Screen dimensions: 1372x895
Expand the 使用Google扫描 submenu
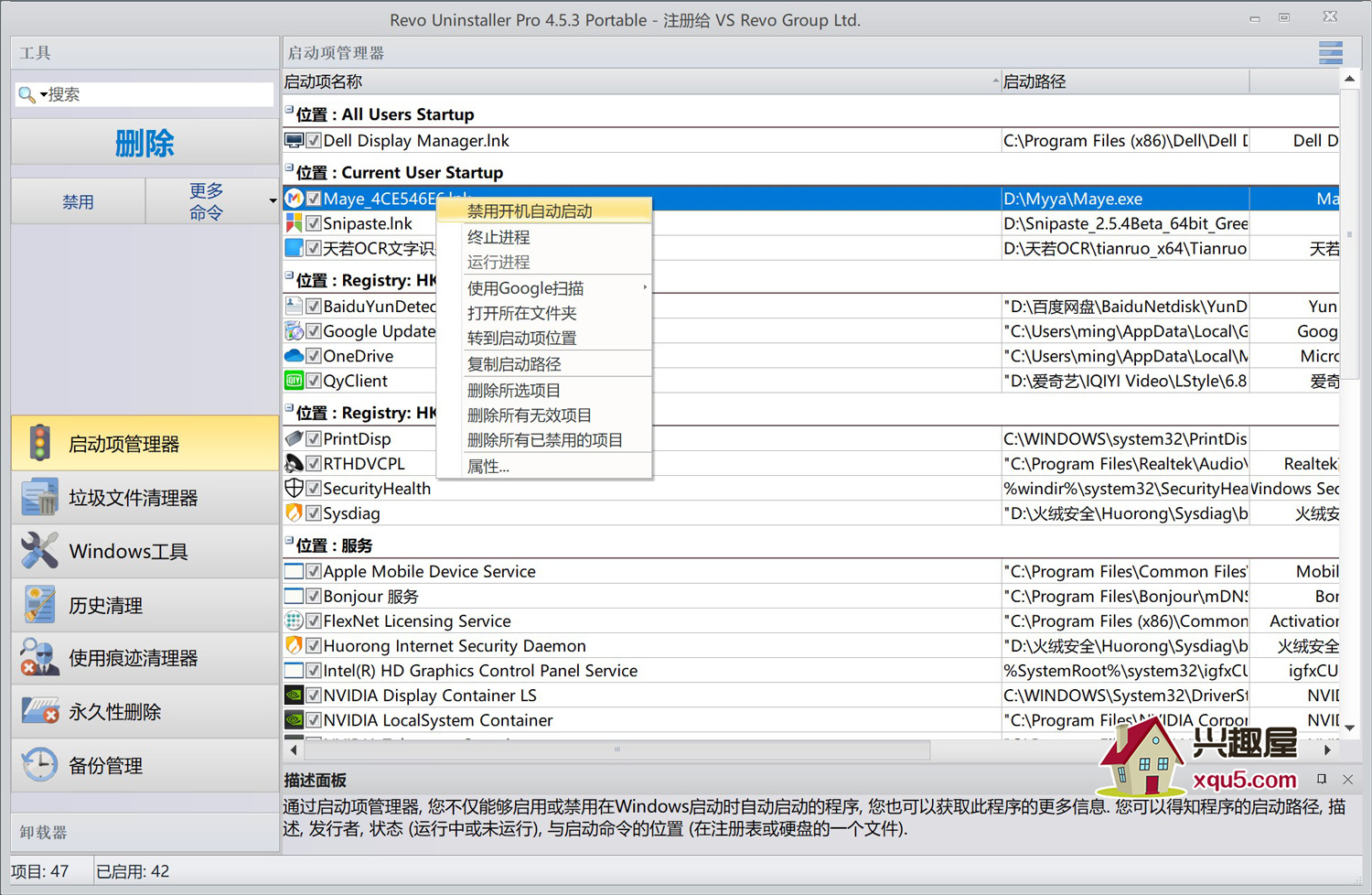tap(544, 288)
